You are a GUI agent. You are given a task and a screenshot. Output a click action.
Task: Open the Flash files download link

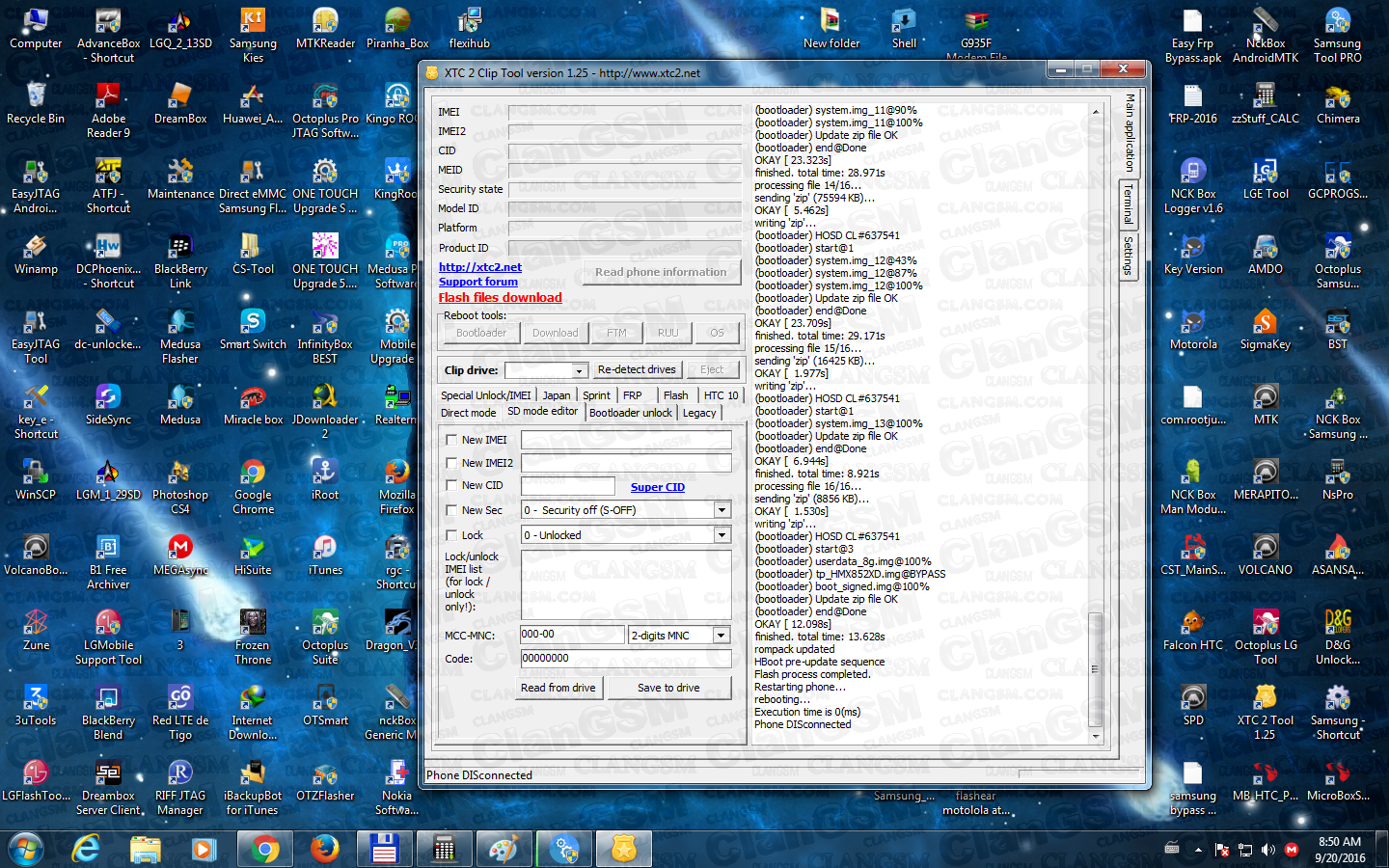point(501,298)
